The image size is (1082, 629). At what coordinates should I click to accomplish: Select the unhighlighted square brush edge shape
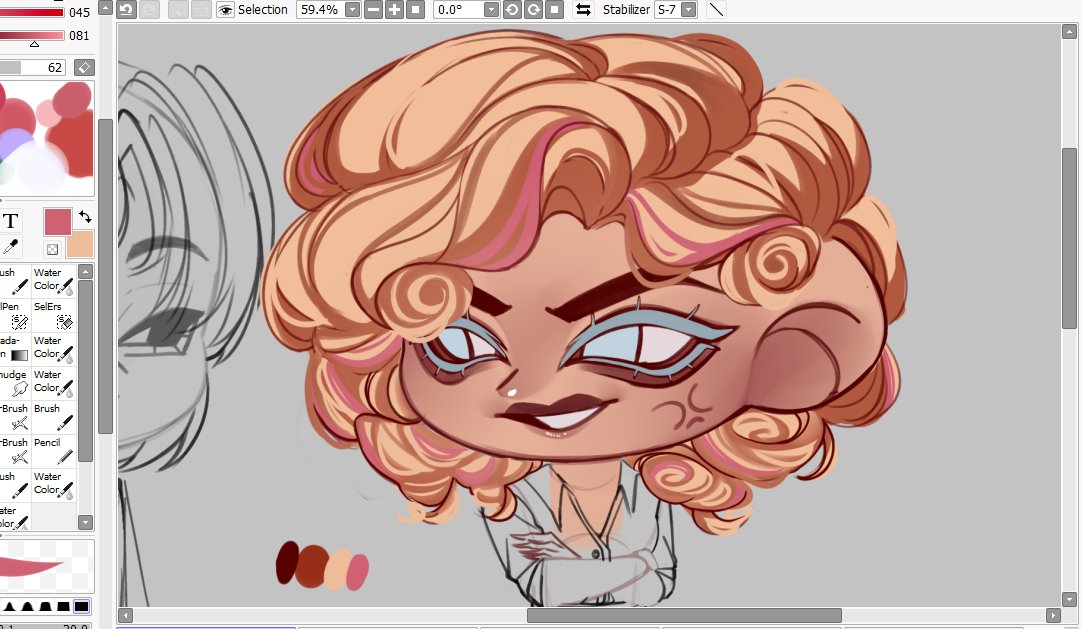pos(63,607)
